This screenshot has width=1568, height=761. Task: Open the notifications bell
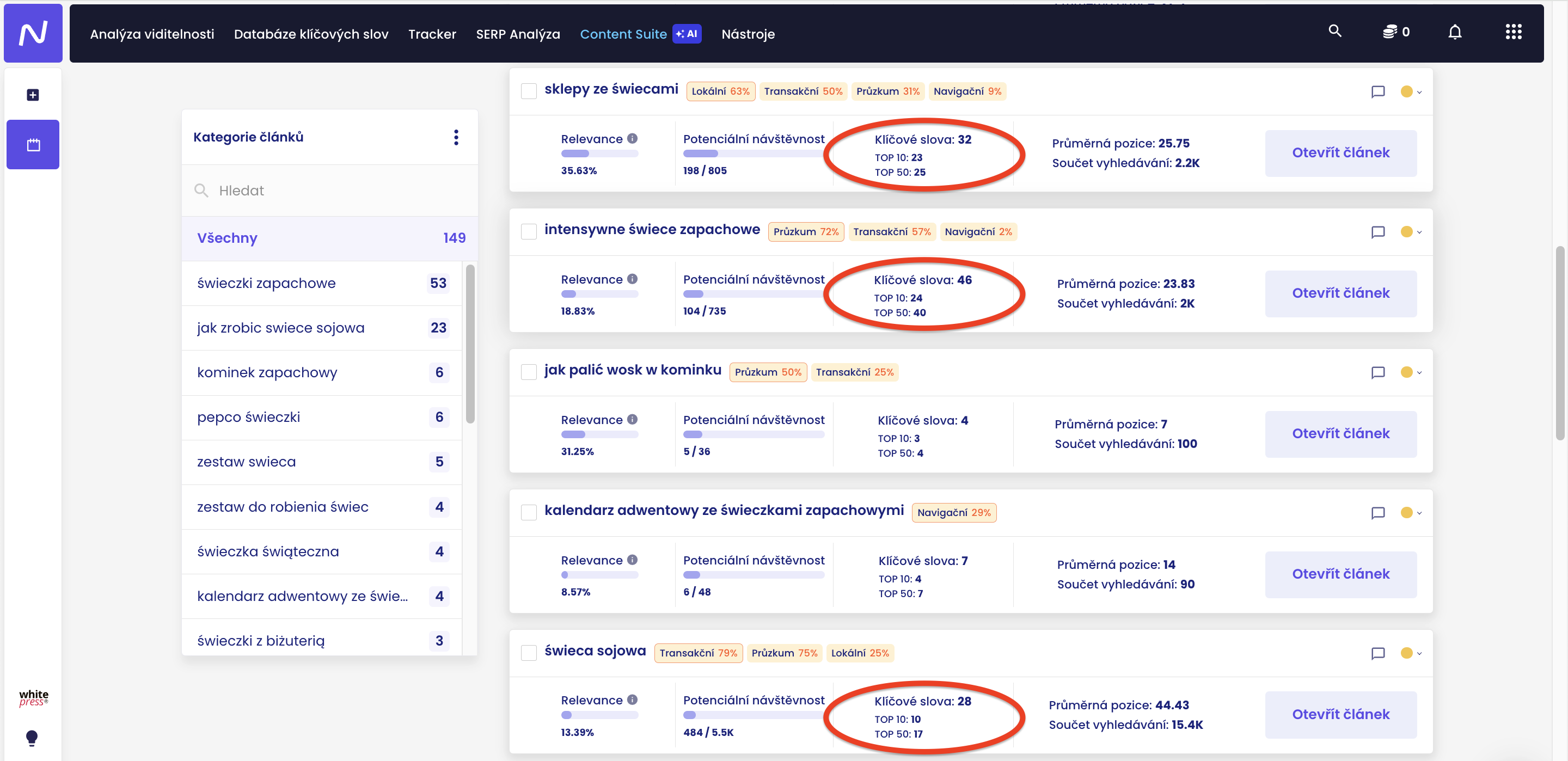[x=1454, y=32]
